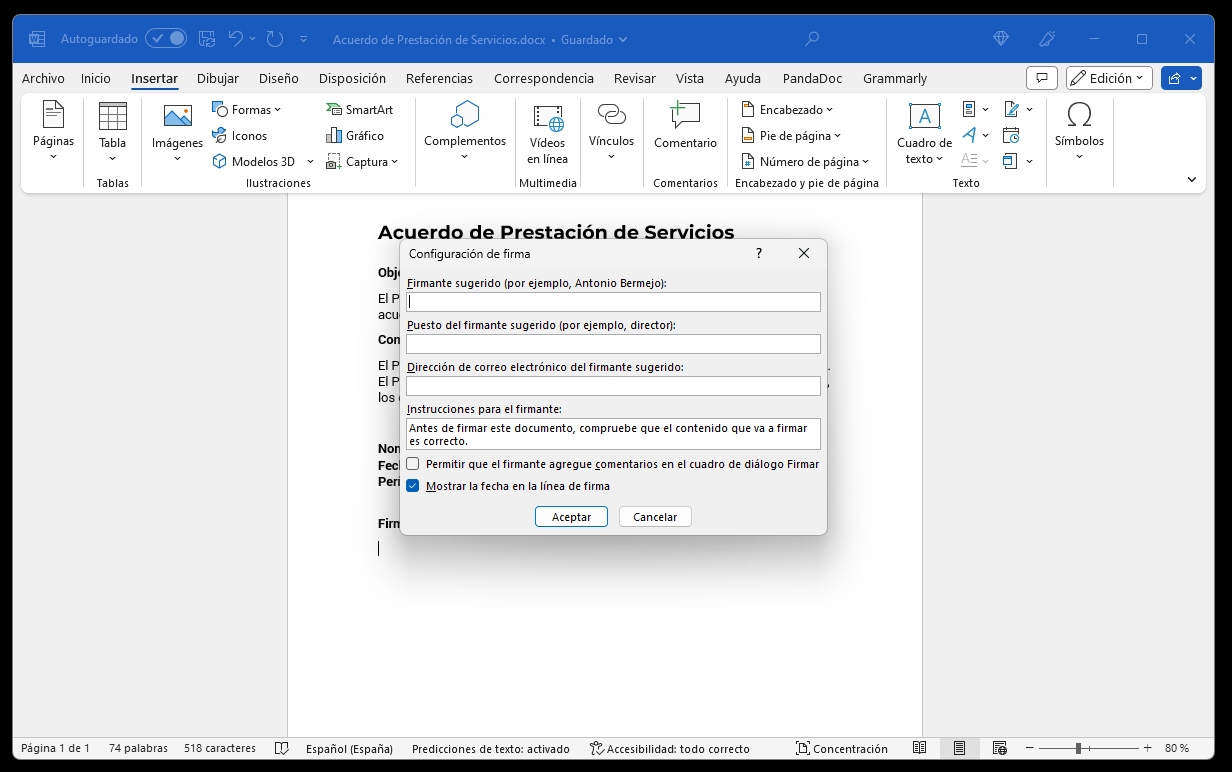Click the proofing book icon in the status bar
Screen dimensions: 1232x772
coord(282,748)
